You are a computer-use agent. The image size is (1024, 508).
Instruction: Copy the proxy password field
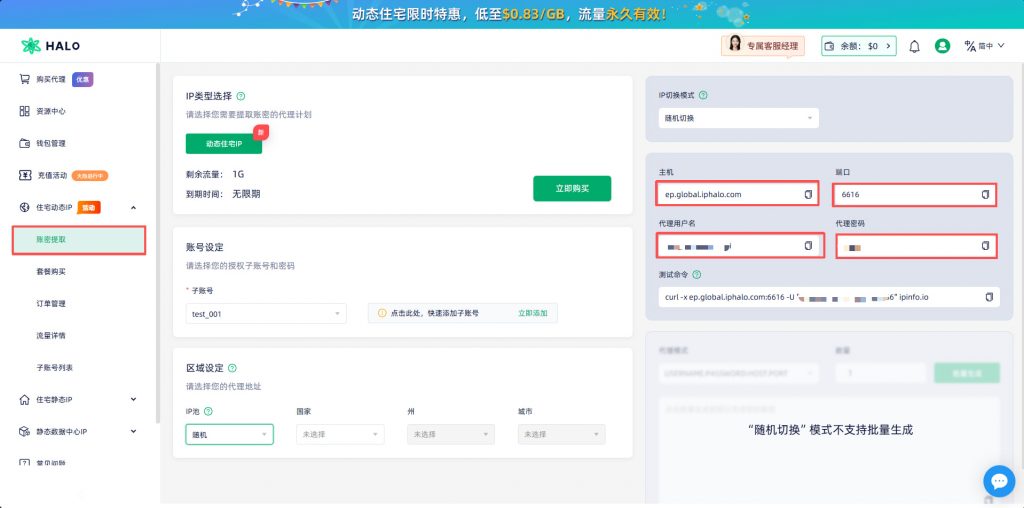(x=985, y=245)
